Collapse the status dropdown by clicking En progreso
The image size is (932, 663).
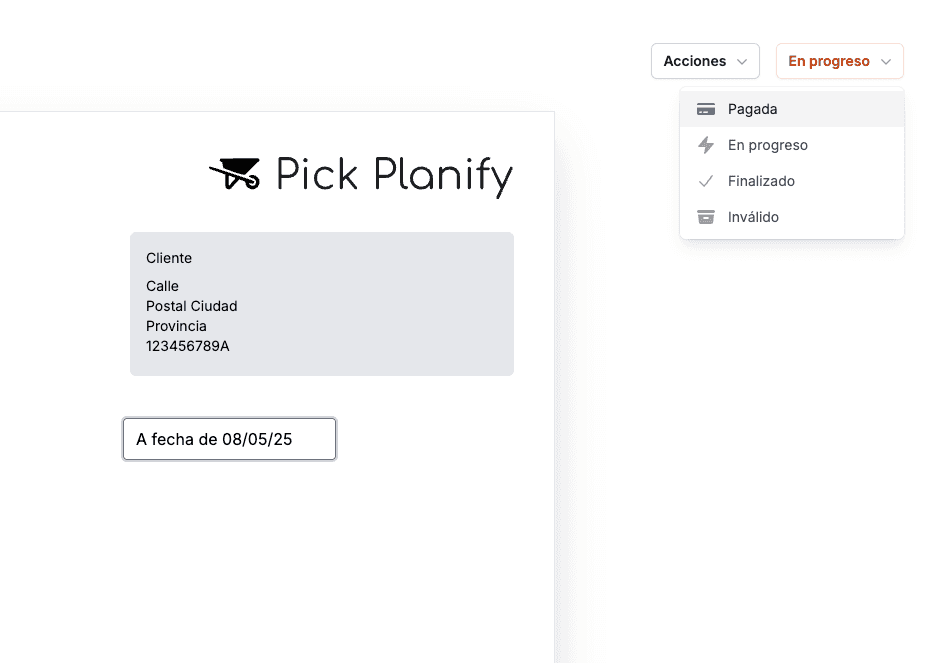[x=840, y=61]
